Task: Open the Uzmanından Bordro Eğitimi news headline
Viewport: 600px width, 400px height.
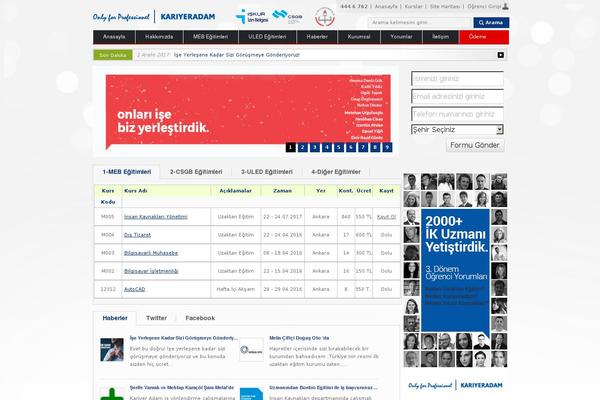Action: (323, 388)
